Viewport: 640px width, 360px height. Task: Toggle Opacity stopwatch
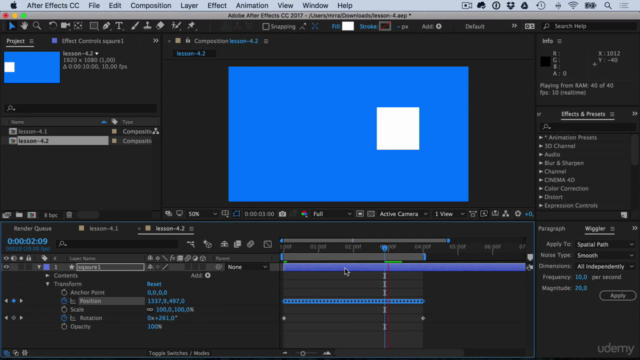point(64,327)
